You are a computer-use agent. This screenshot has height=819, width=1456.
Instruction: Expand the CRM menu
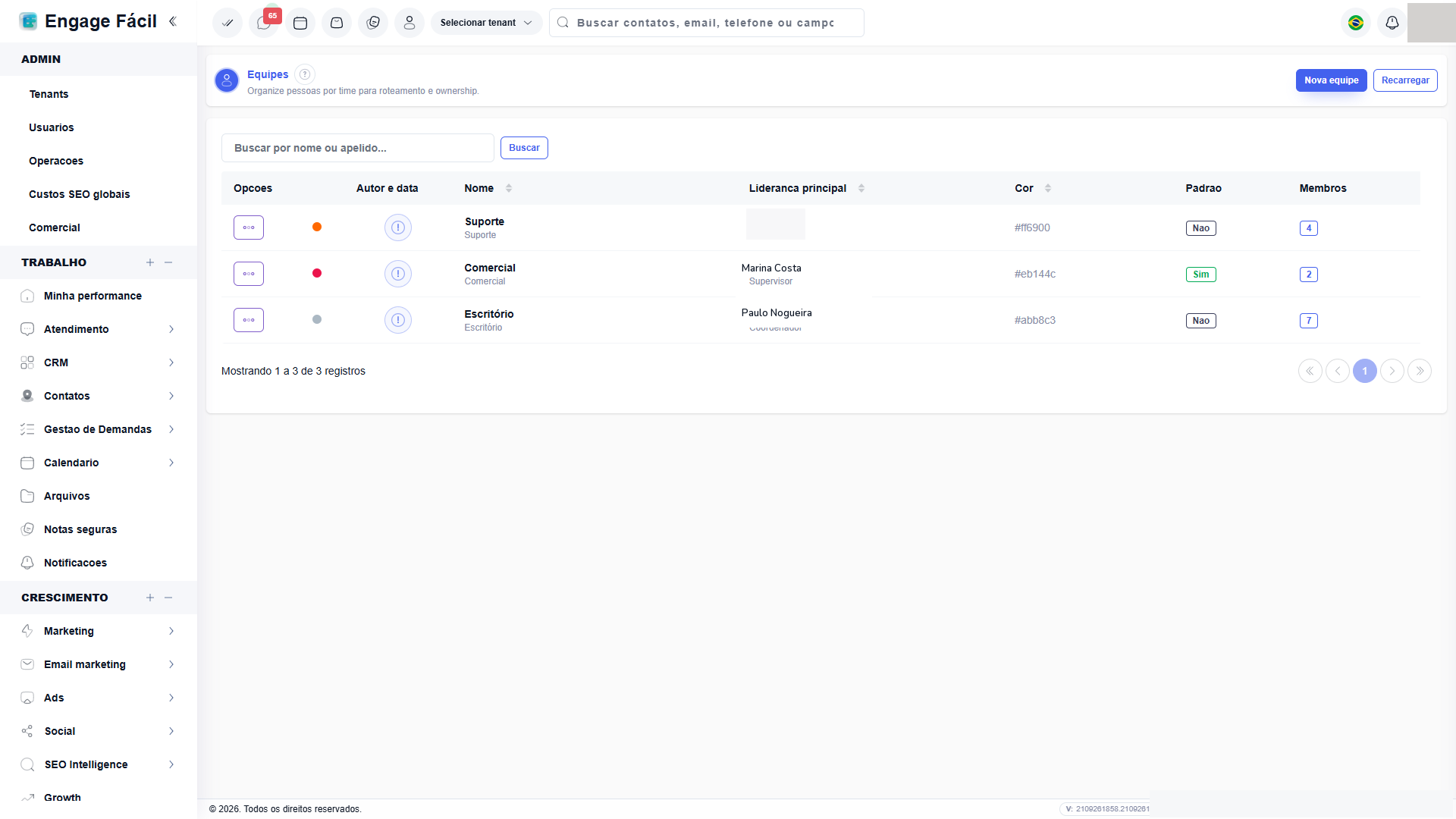(x=99, y=362)
